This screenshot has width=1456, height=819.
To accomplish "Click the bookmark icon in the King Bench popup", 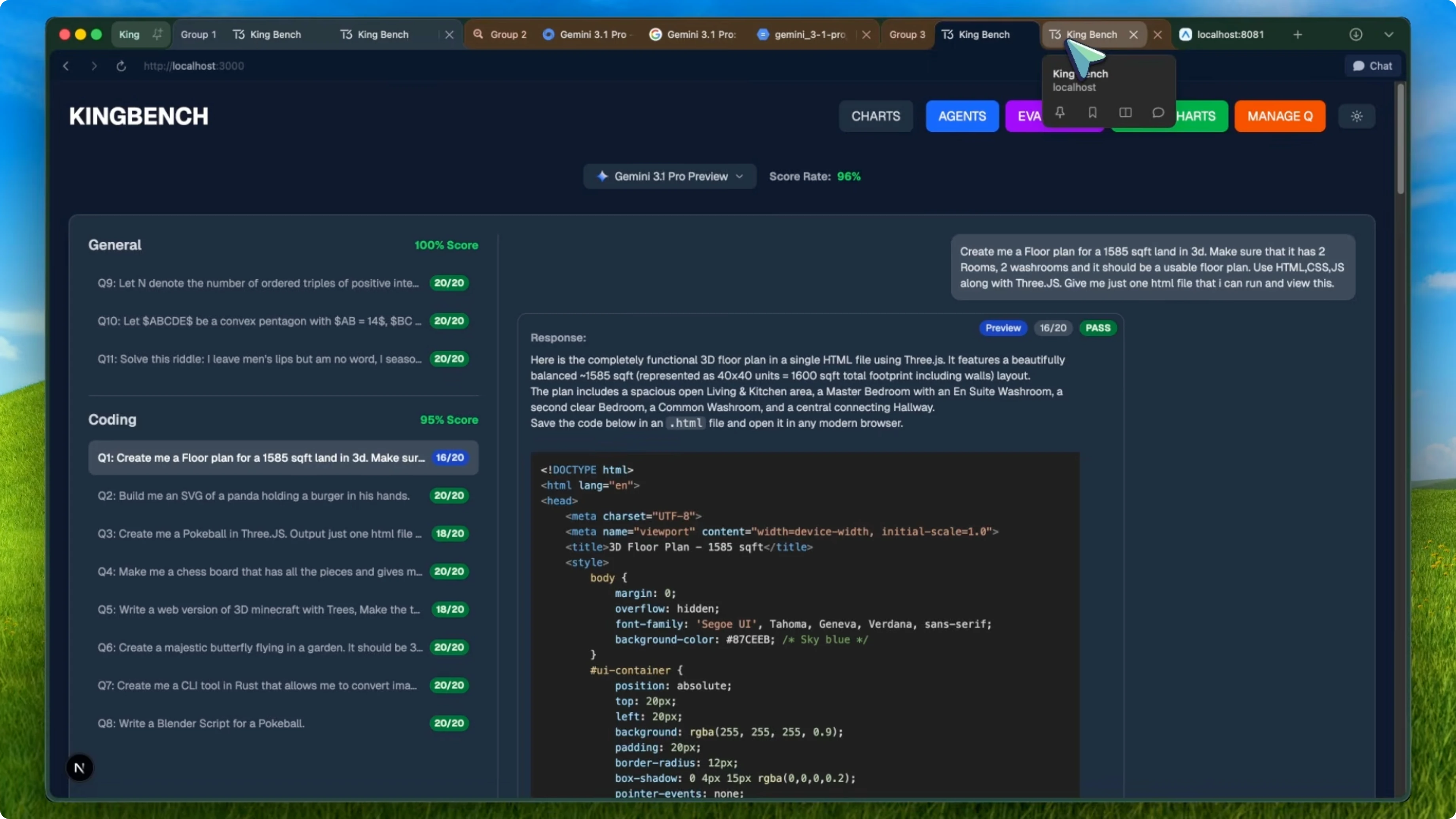I will [x=1092, y=112].
